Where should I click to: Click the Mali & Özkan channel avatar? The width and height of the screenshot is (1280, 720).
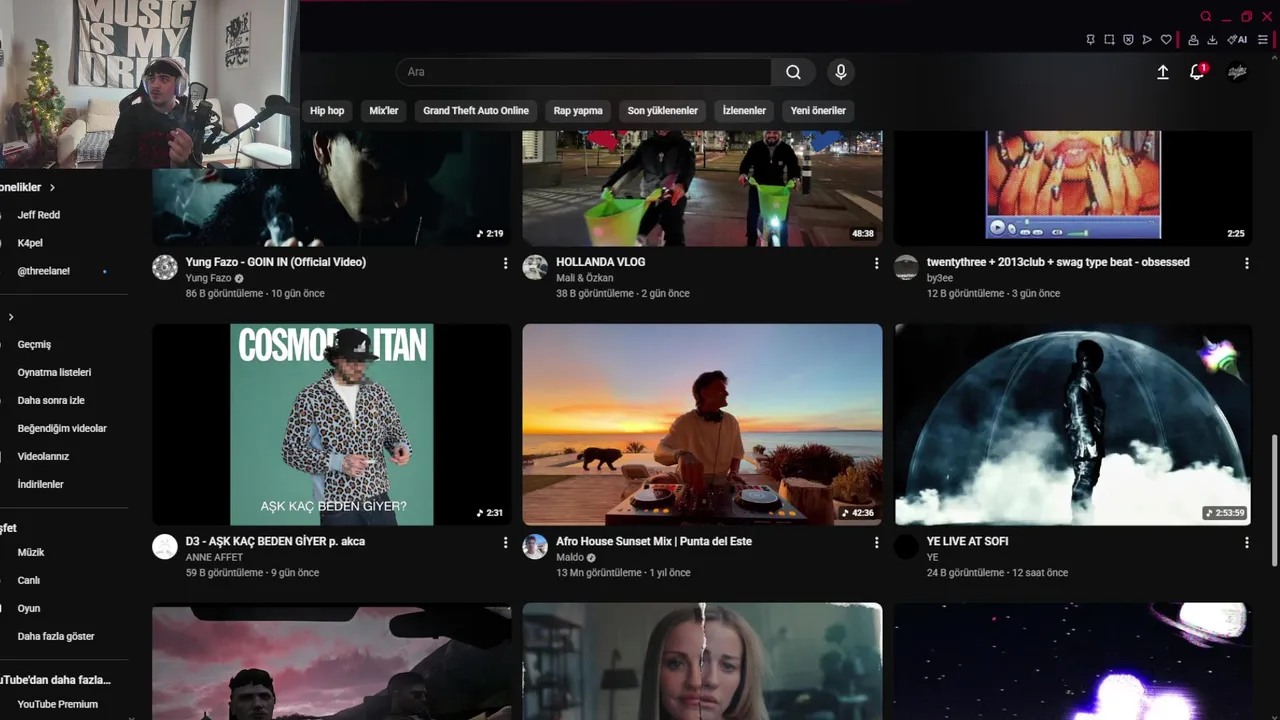click(535, 267)
